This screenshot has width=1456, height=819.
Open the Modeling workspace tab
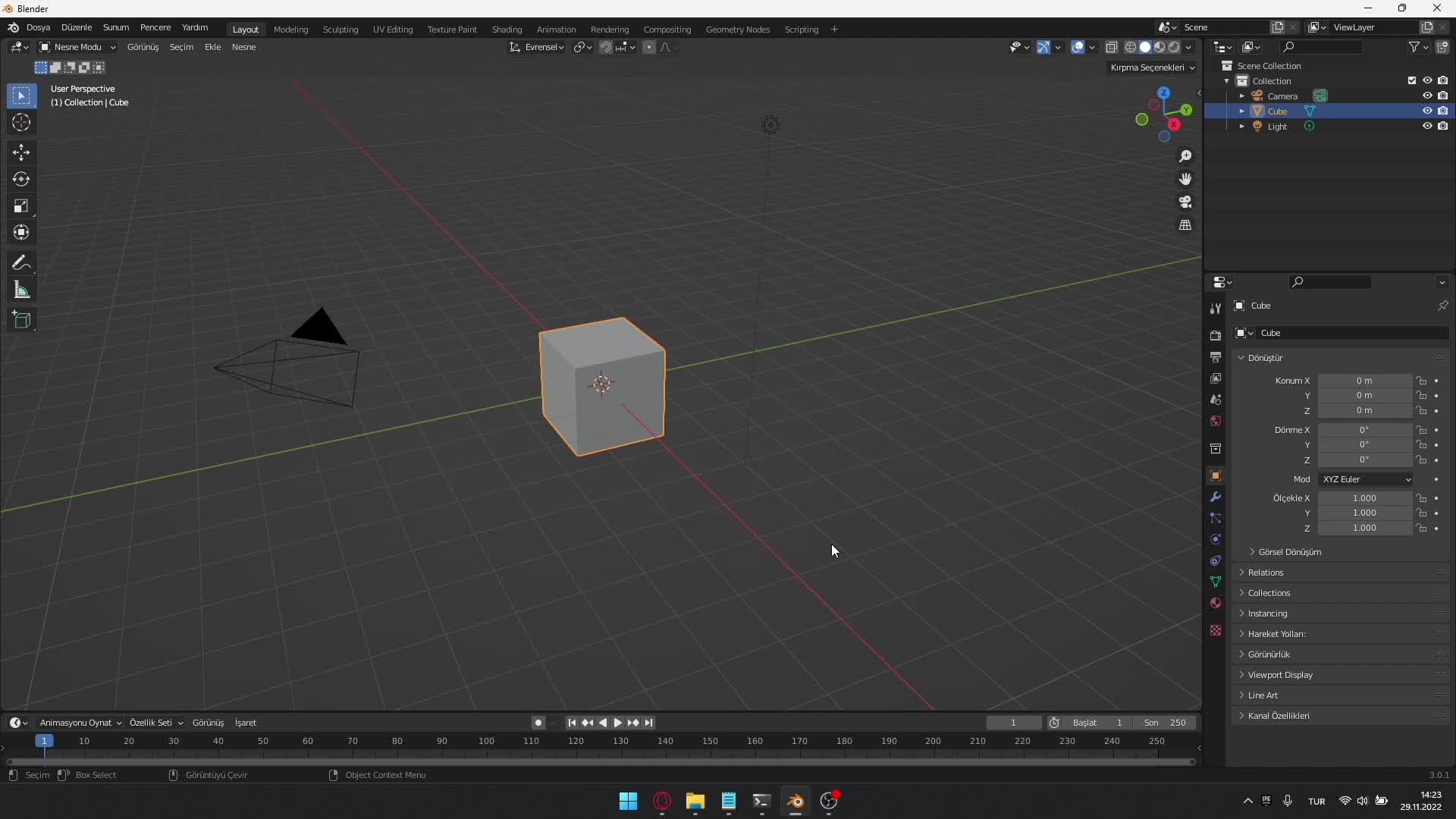(291, 29)
